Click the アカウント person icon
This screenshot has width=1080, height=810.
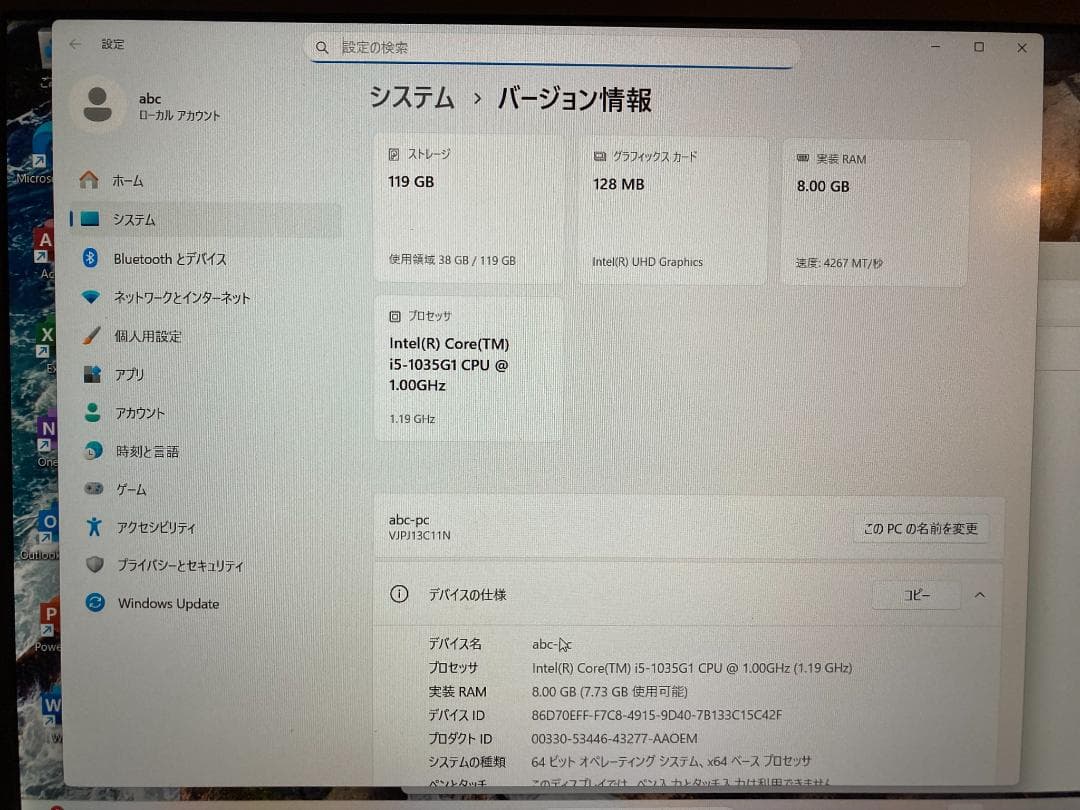click(92, 412)
